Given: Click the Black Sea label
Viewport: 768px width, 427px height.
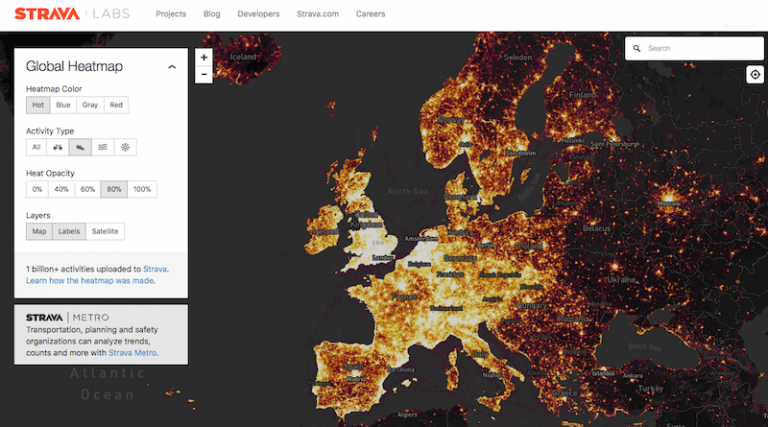Looking at the screenshot, I should coord(644,346).
